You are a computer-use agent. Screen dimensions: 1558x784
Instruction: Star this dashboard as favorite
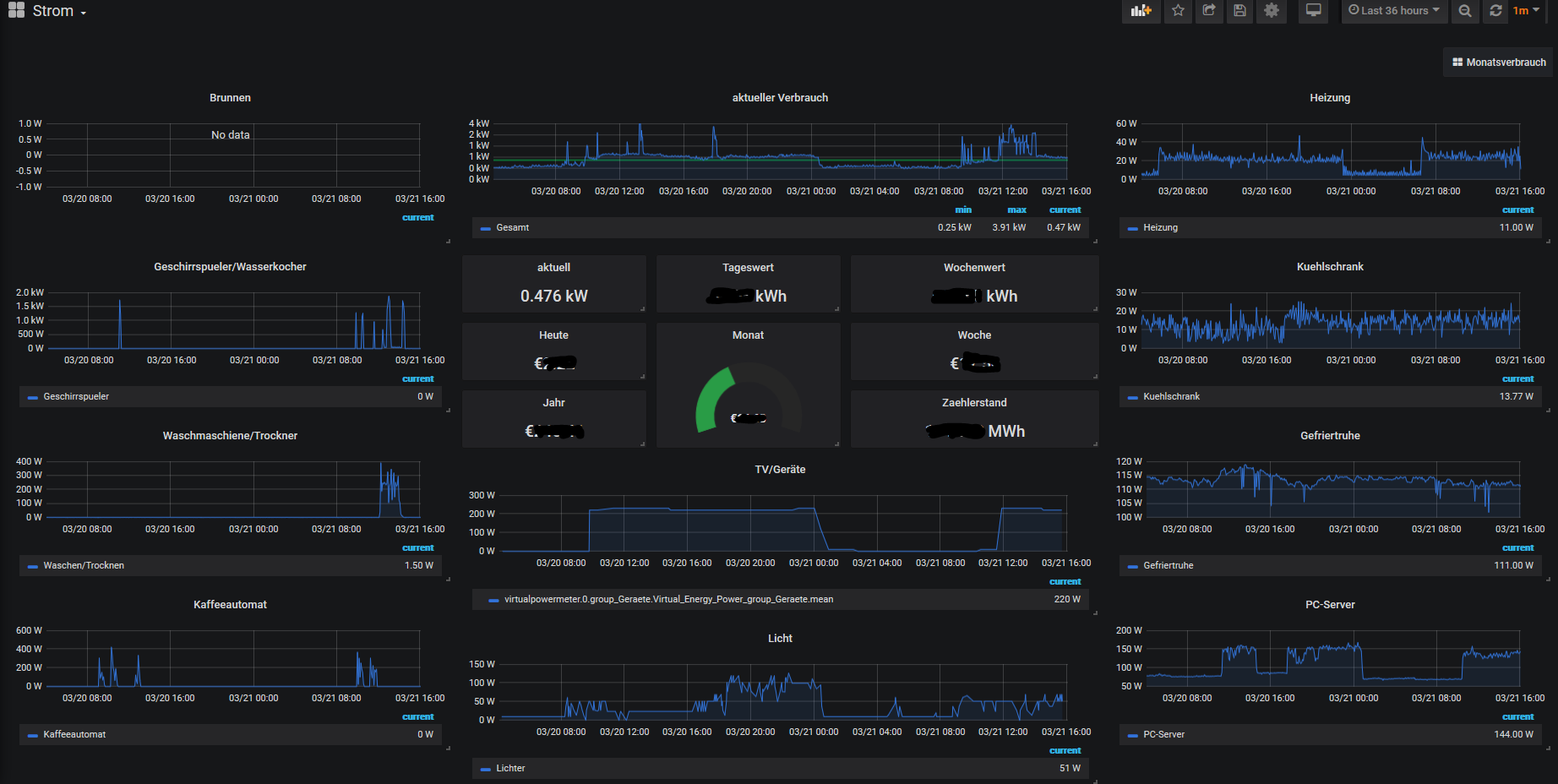point(1178,11)
